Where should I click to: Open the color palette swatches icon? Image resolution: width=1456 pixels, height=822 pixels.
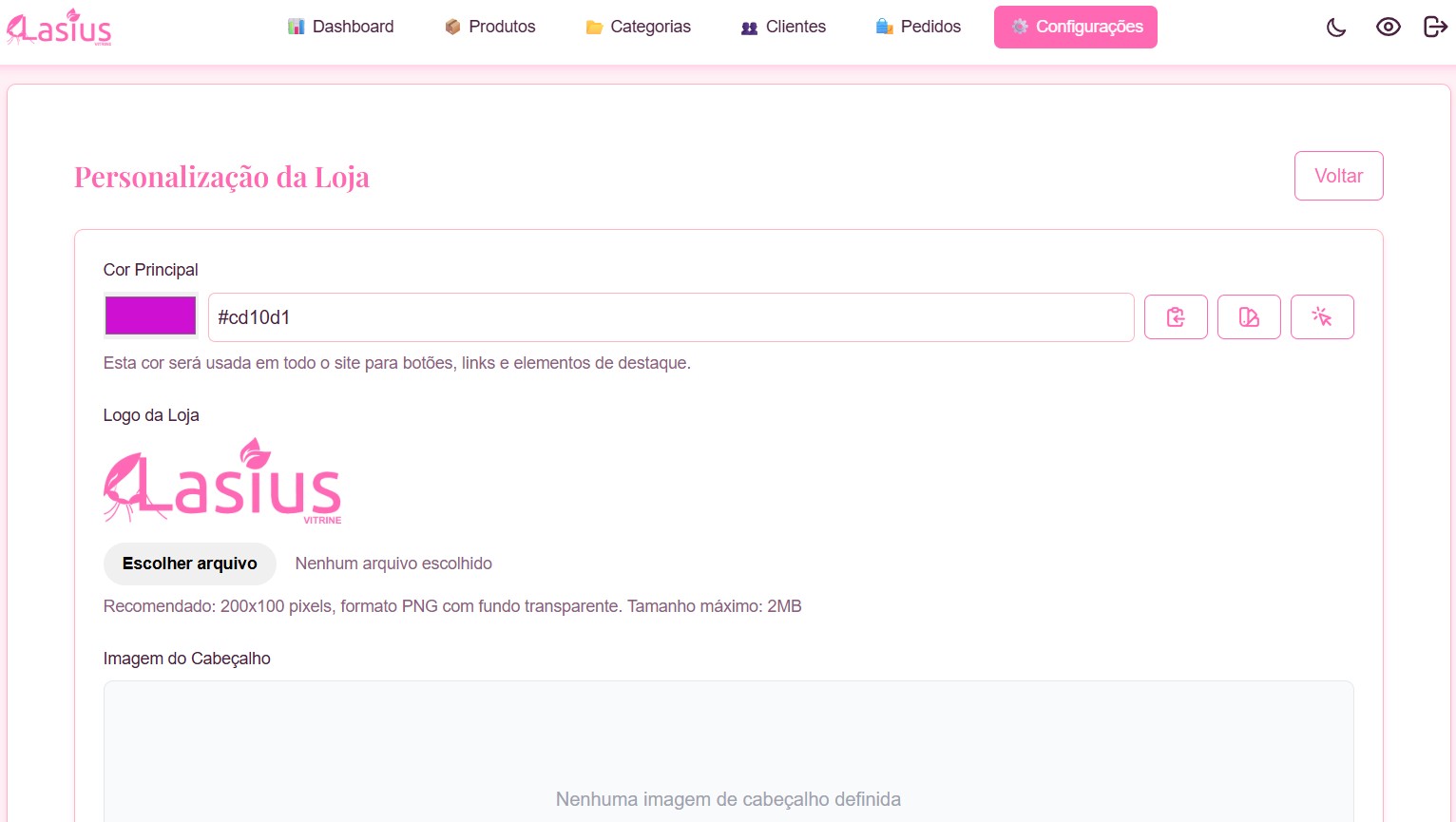tap(1249, 316)
